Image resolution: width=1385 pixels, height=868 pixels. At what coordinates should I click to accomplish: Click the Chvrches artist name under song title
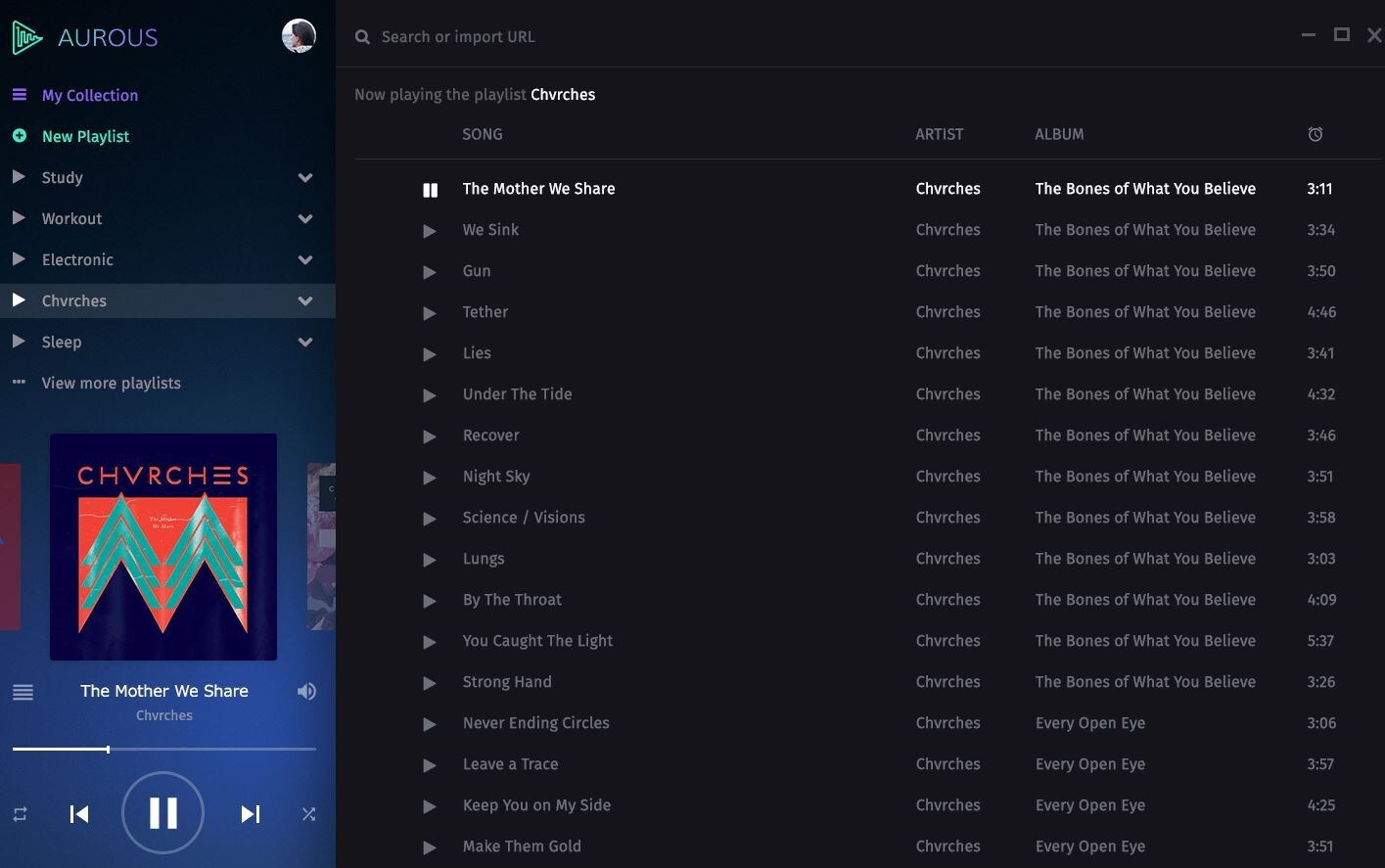[x=164, y=715]
